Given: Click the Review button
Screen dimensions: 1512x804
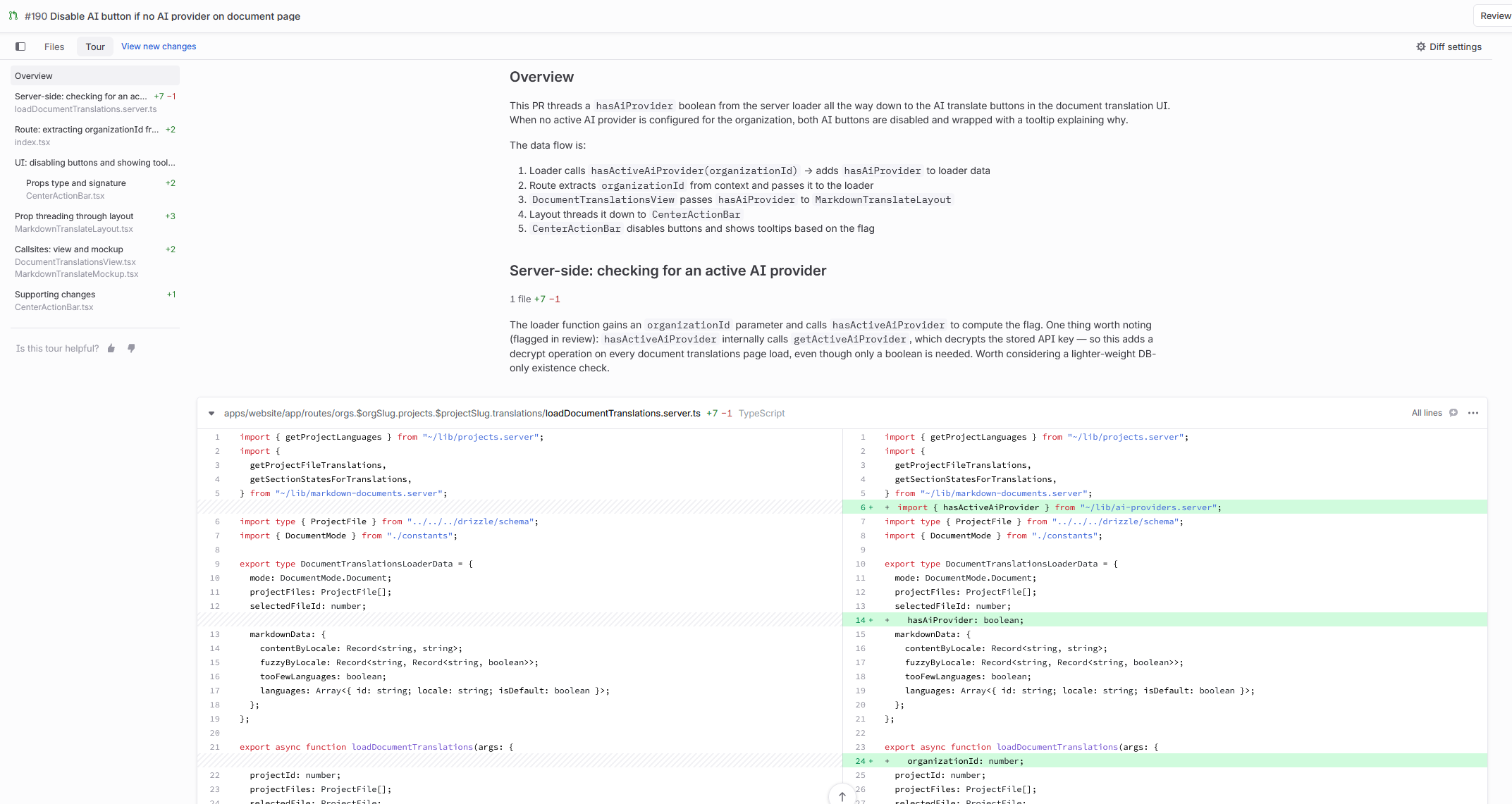Looking at the screenshot, I should pos(1494,16).
